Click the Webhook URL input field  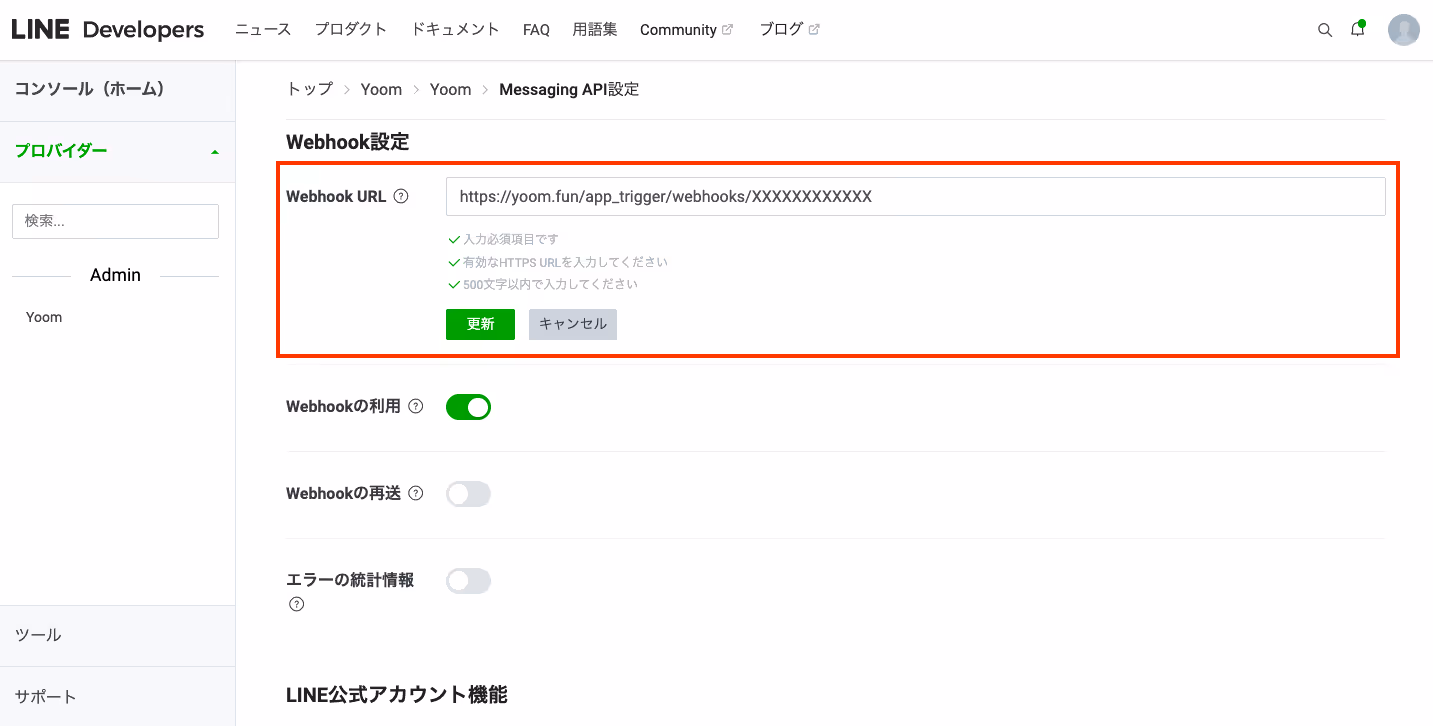click(915, 197)
